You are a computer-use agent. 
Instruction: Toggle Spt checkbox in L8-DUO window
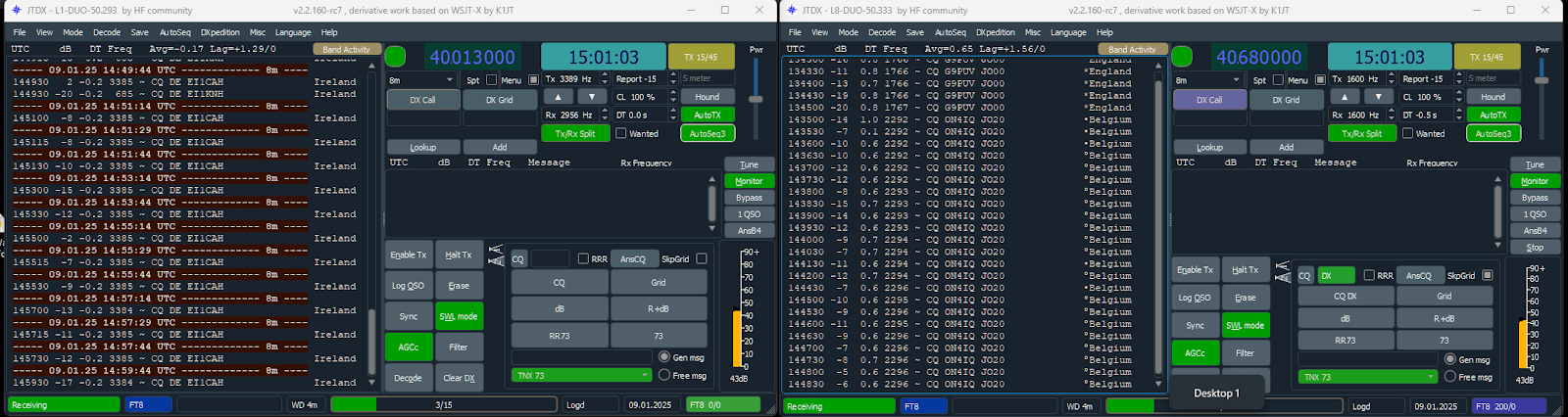(1277, 79)
